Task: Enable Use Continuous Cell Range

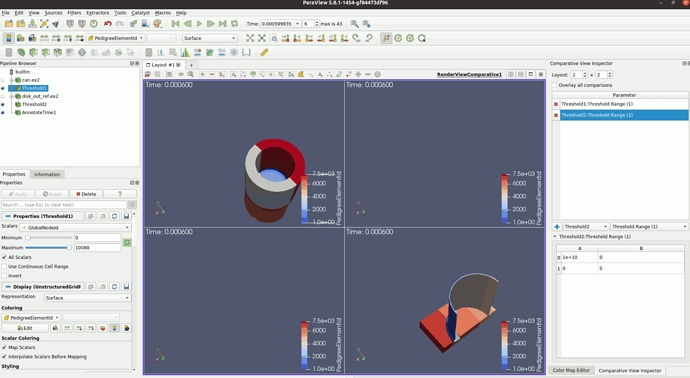Action: click(4, 267)
